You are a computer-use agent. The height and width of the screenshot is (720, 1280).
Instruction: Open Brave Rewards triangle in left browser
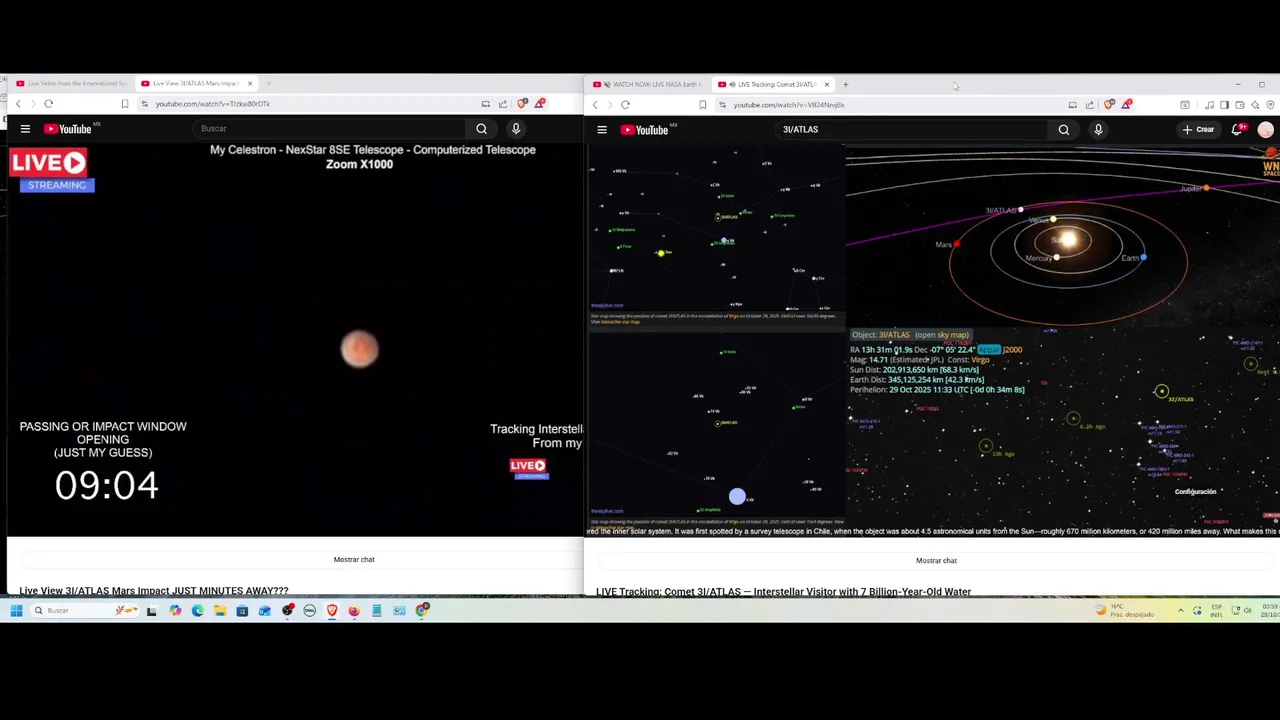pos(540,103)
